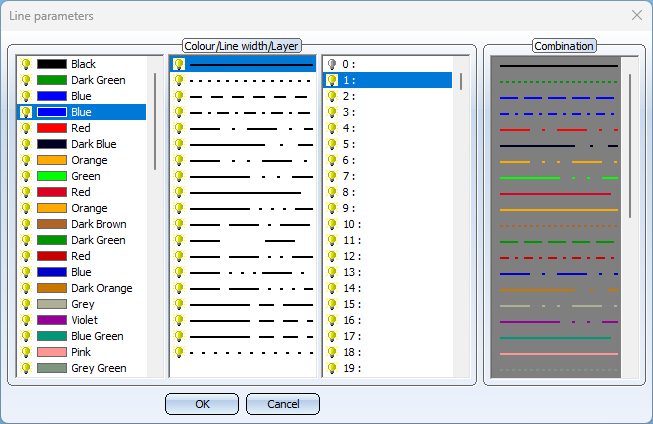Click the lightbulb on the selected solid line style
The width and height of the screenshot is (653, 424).
179,64
